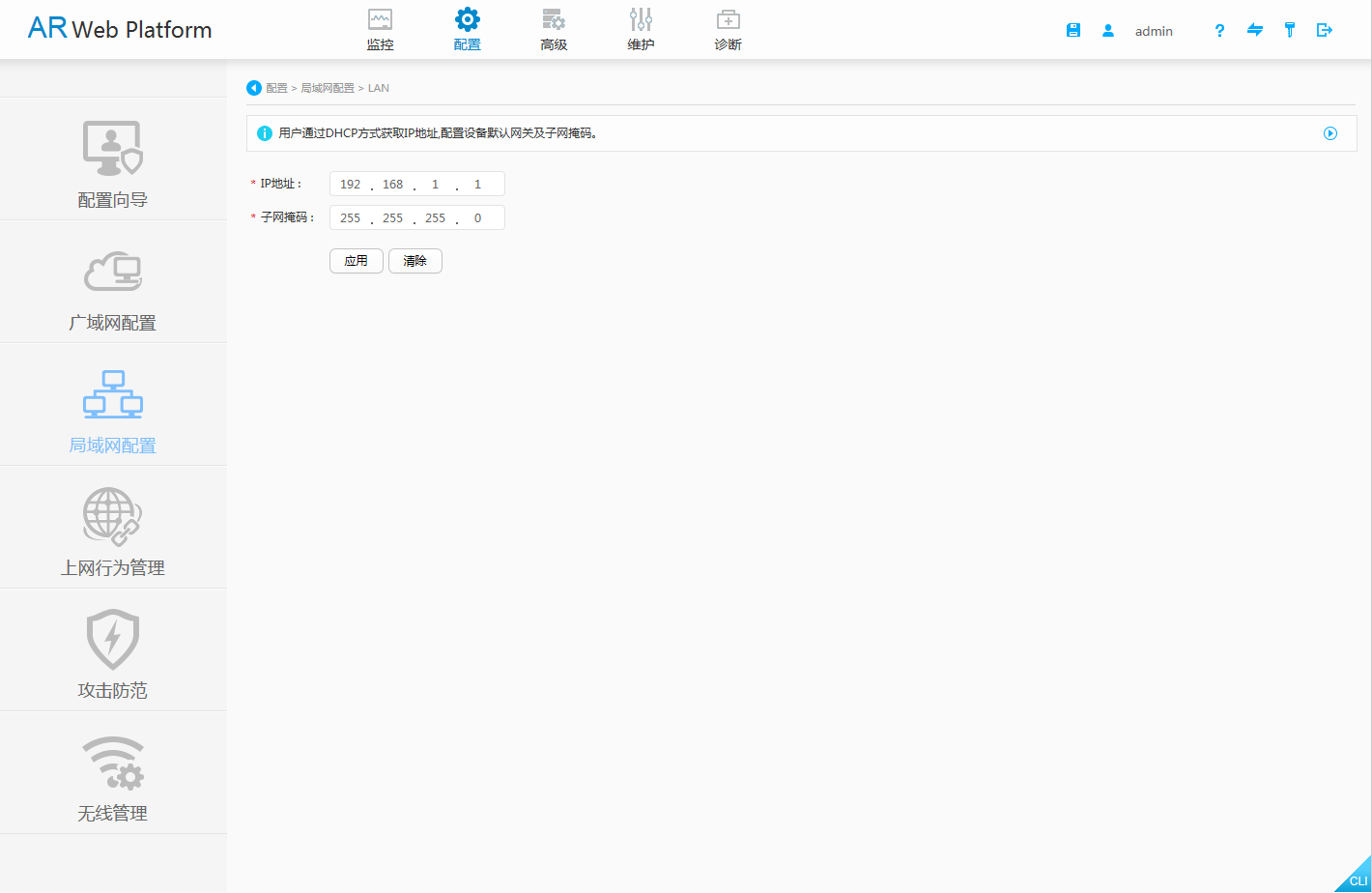Open the help question mark icon
This screenshot has height=893, width=1372.
1219,30
